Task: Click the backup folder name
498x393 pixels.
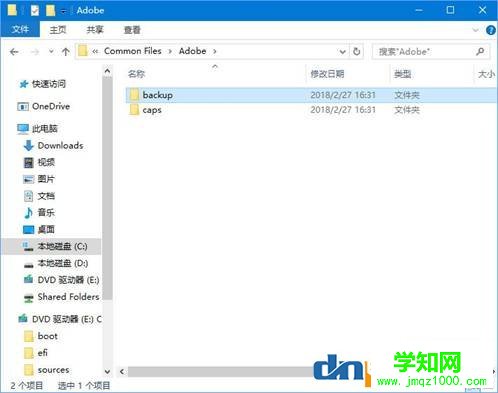Action: point(158,95)
